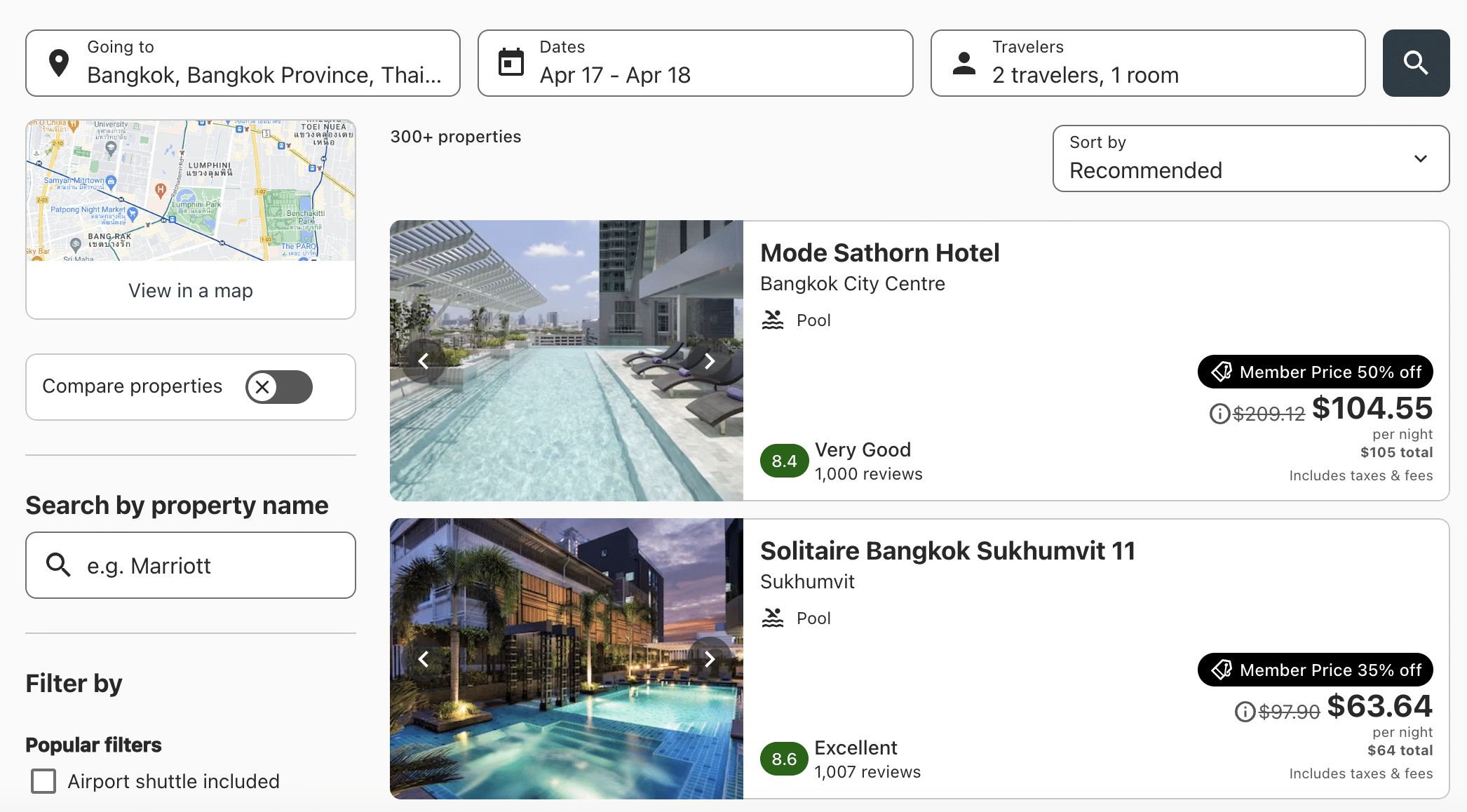
Task: Click info icon beside $97.90 price
Action: [x=1245, y=712]
